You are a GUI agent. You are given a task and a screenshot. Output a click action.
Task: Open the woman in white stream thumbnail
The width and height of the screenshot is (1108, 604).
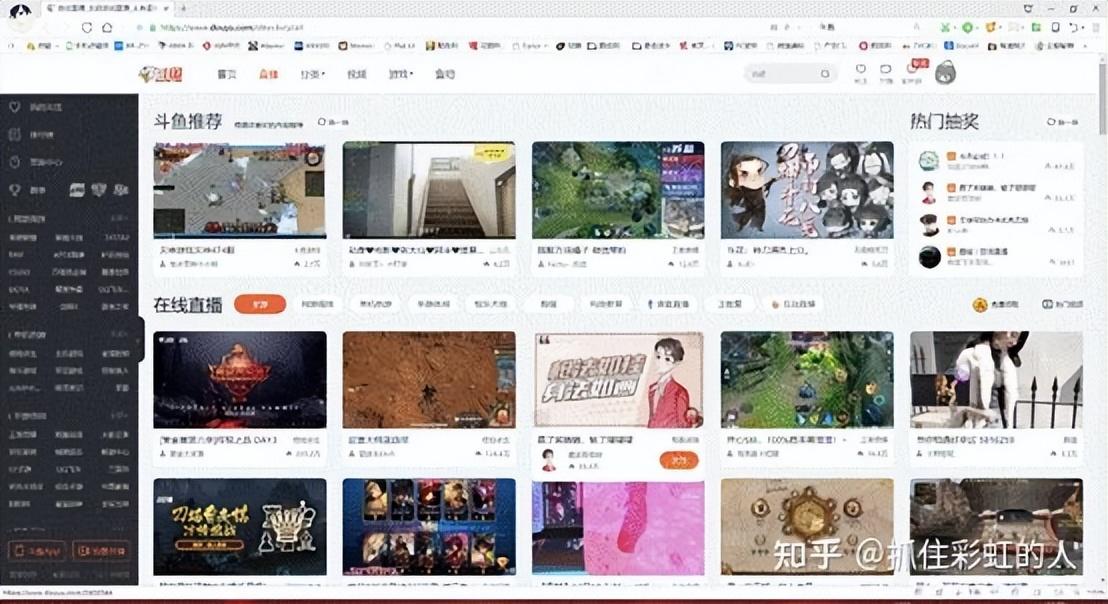point(996,380)
